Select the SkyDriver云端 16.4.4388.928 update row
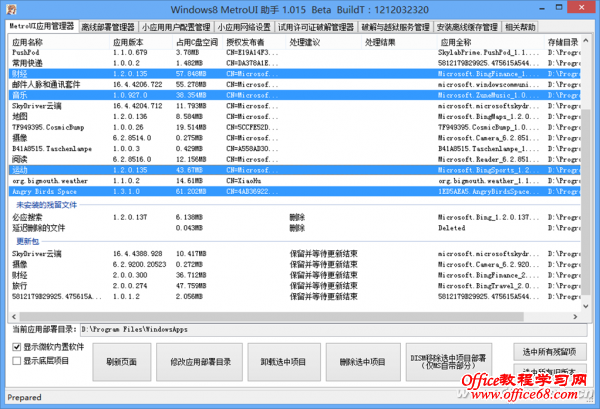 click(295, 254)
